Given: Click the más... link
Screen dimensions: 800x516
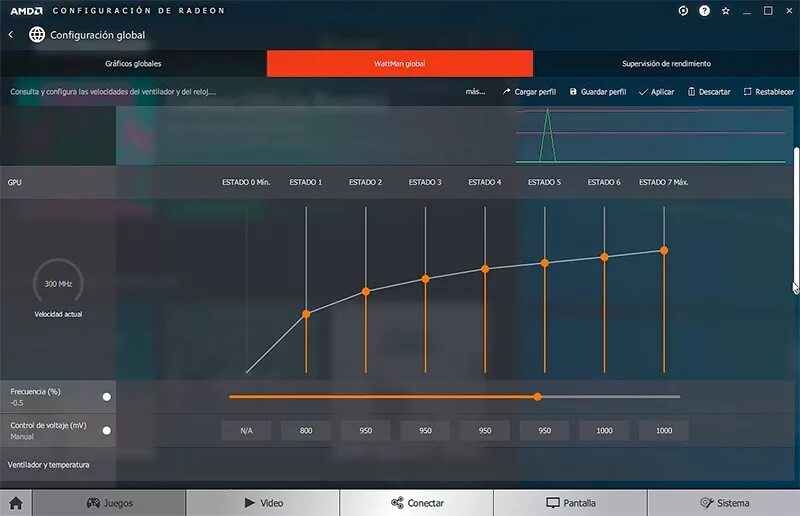Looking at the screenshot, I should (475, 92).
